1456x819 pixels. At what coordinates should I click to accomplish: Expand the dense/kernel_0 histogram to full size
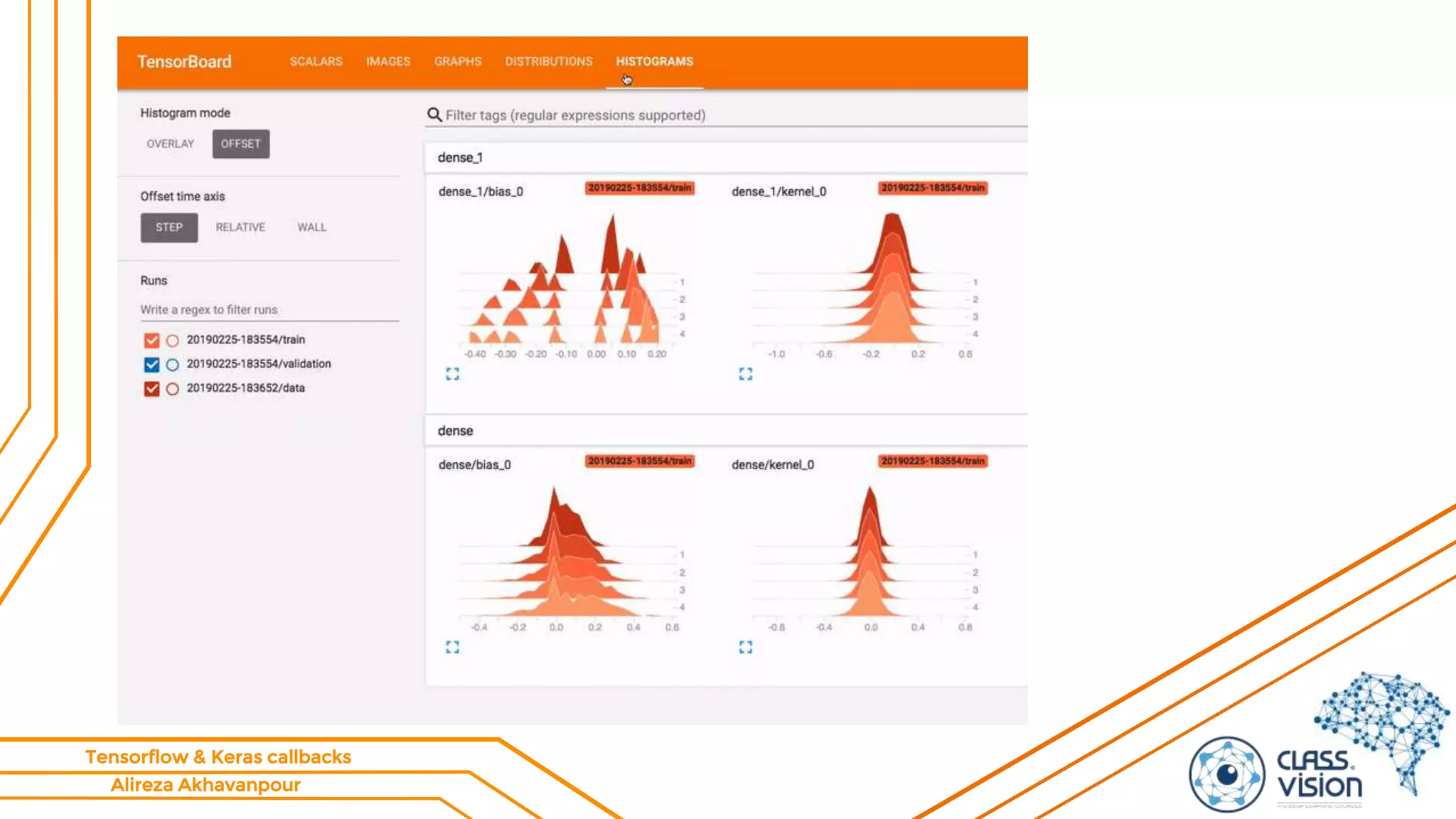pos(745,647)
